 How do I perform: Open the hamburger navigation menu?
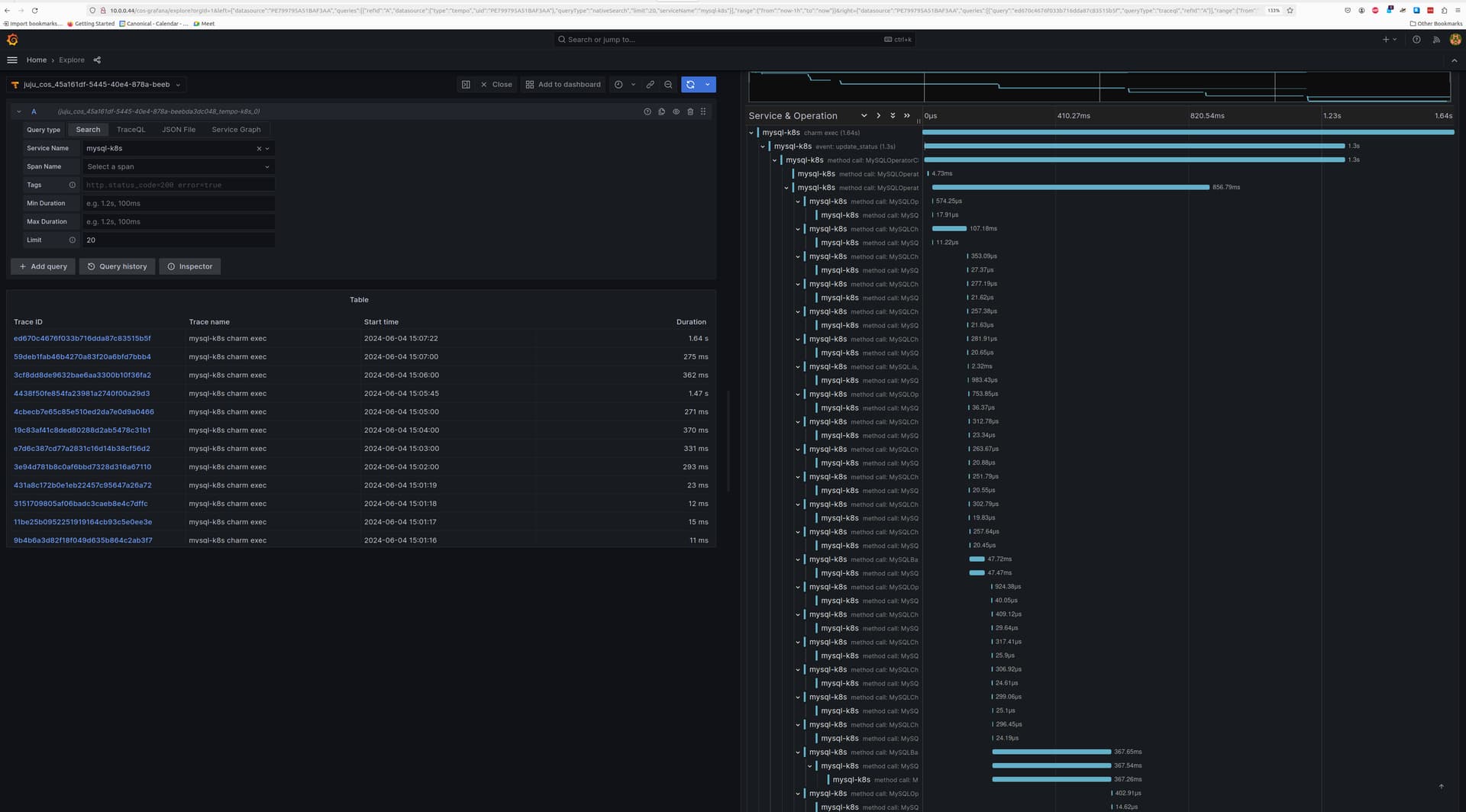[12, 60]
